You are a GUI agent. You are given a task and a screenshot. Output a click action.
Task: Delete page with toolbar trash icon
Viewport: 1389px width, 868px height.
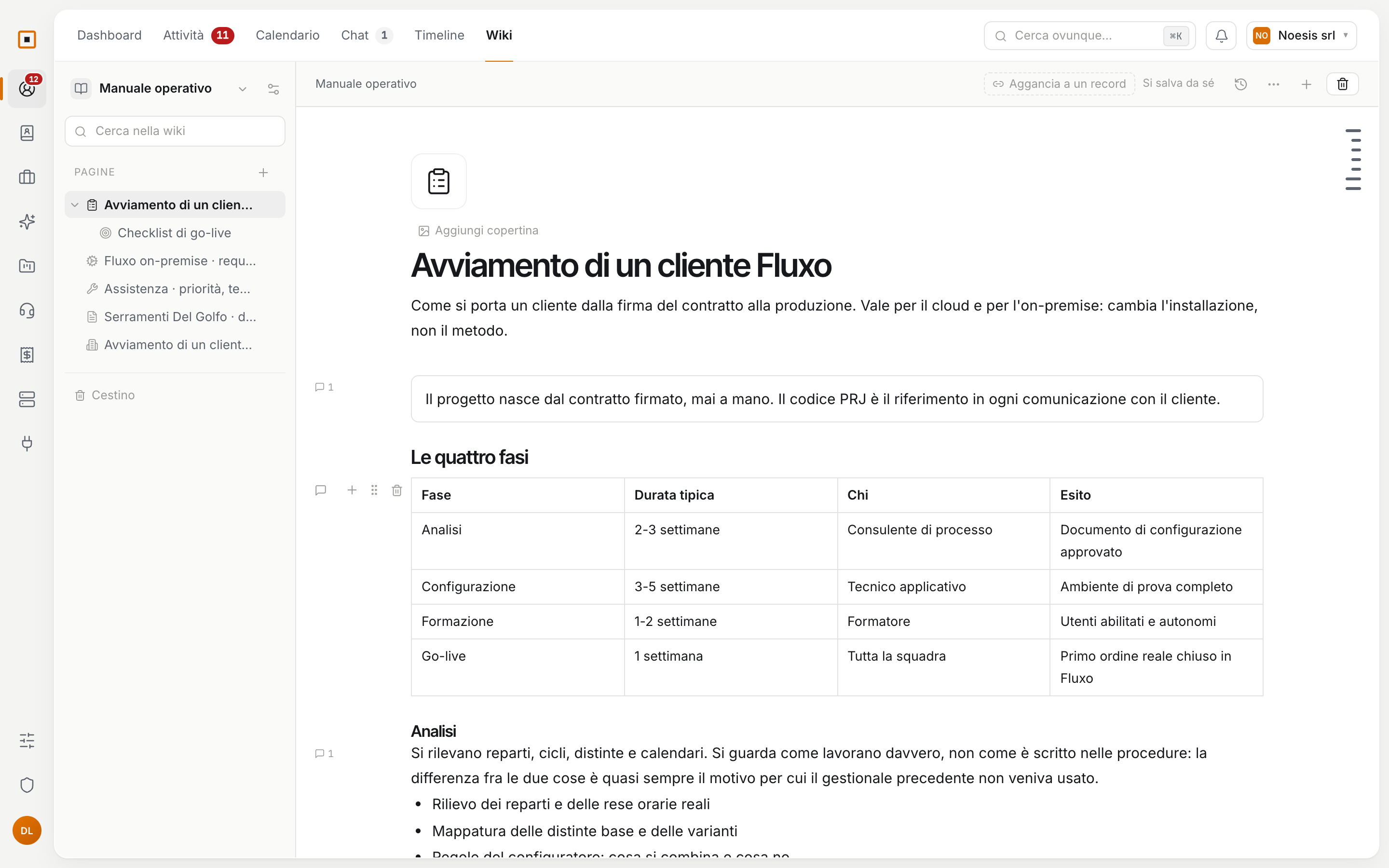coord(1343,84)
